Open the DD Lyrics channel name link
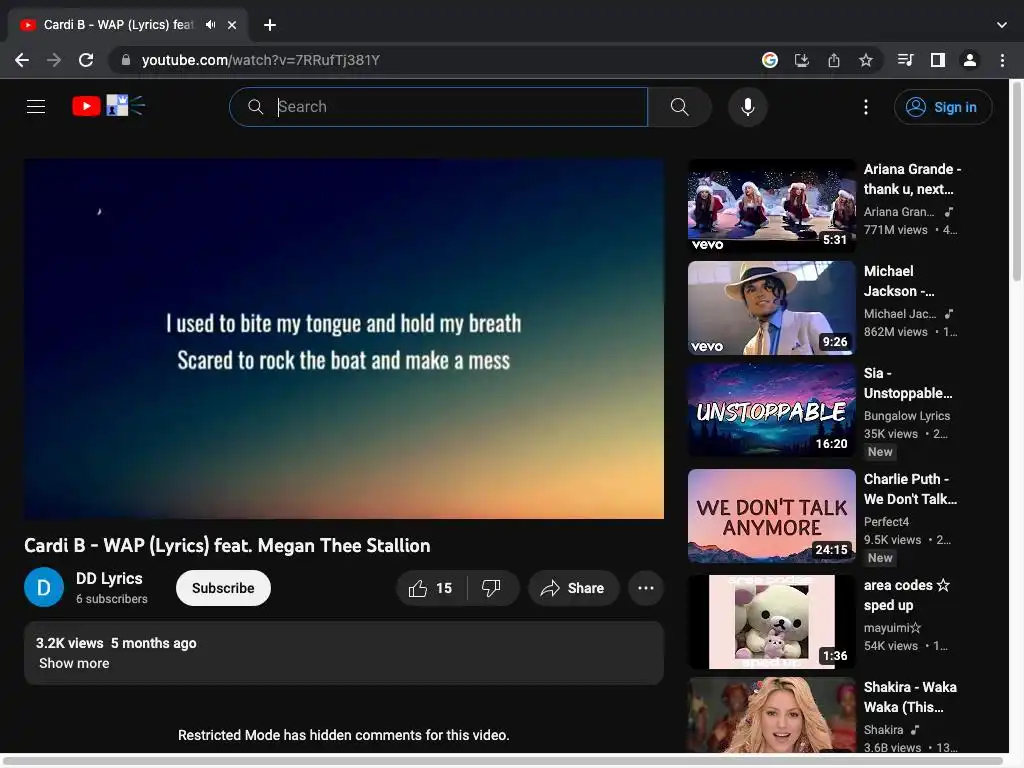1024x768 pixels. tap(109, 579)
